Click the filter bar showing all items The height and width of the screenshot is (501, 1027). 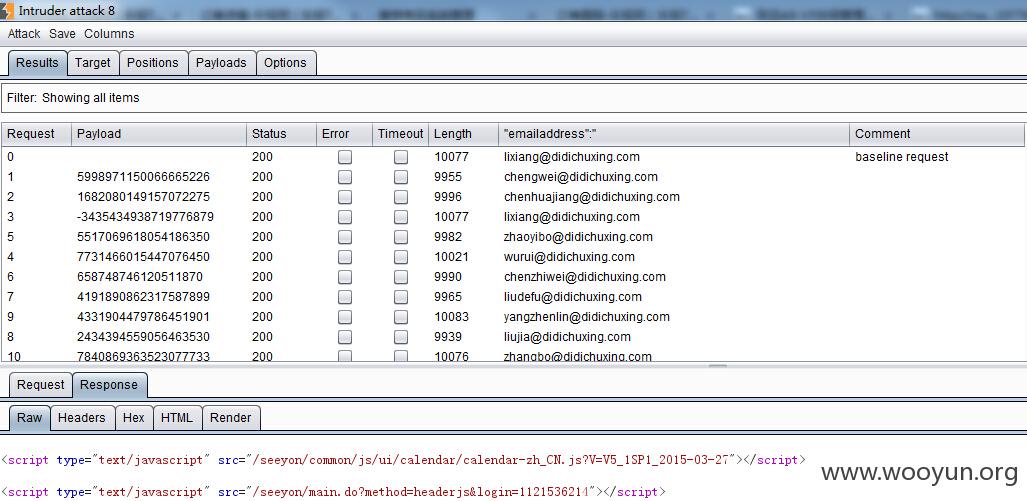pyautogui.click(x=514, y=98)
